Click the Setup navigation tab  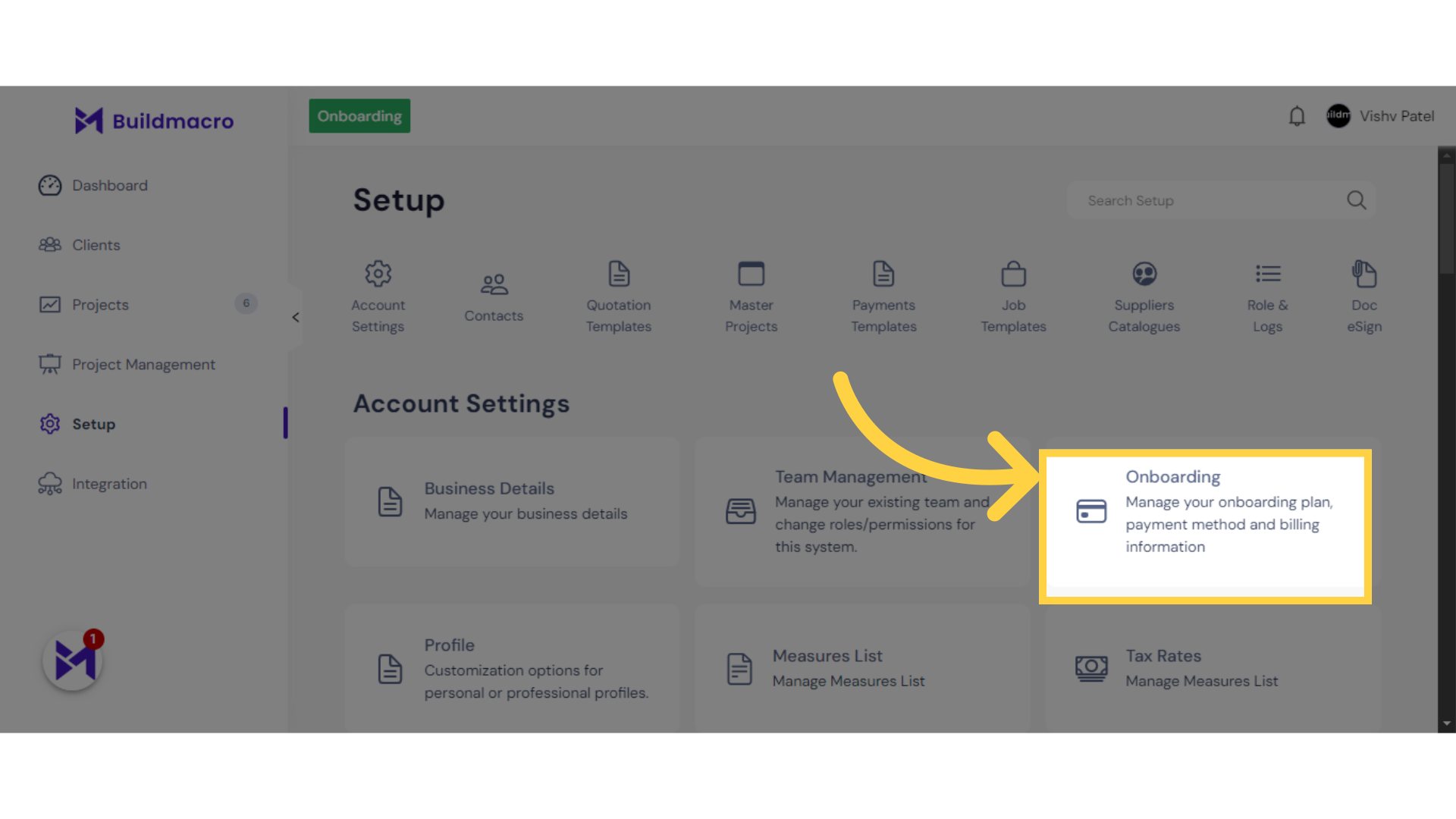93,423
